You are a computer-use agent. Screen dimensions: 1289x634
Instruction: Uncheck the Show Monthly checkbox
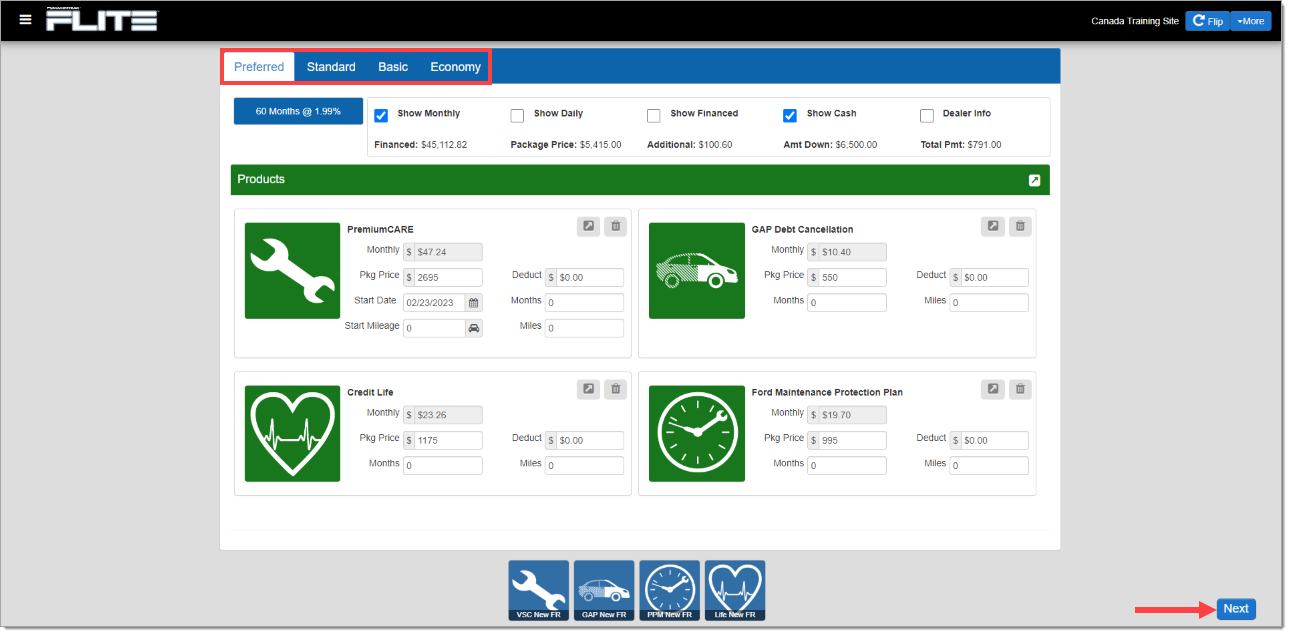[381, 115]
